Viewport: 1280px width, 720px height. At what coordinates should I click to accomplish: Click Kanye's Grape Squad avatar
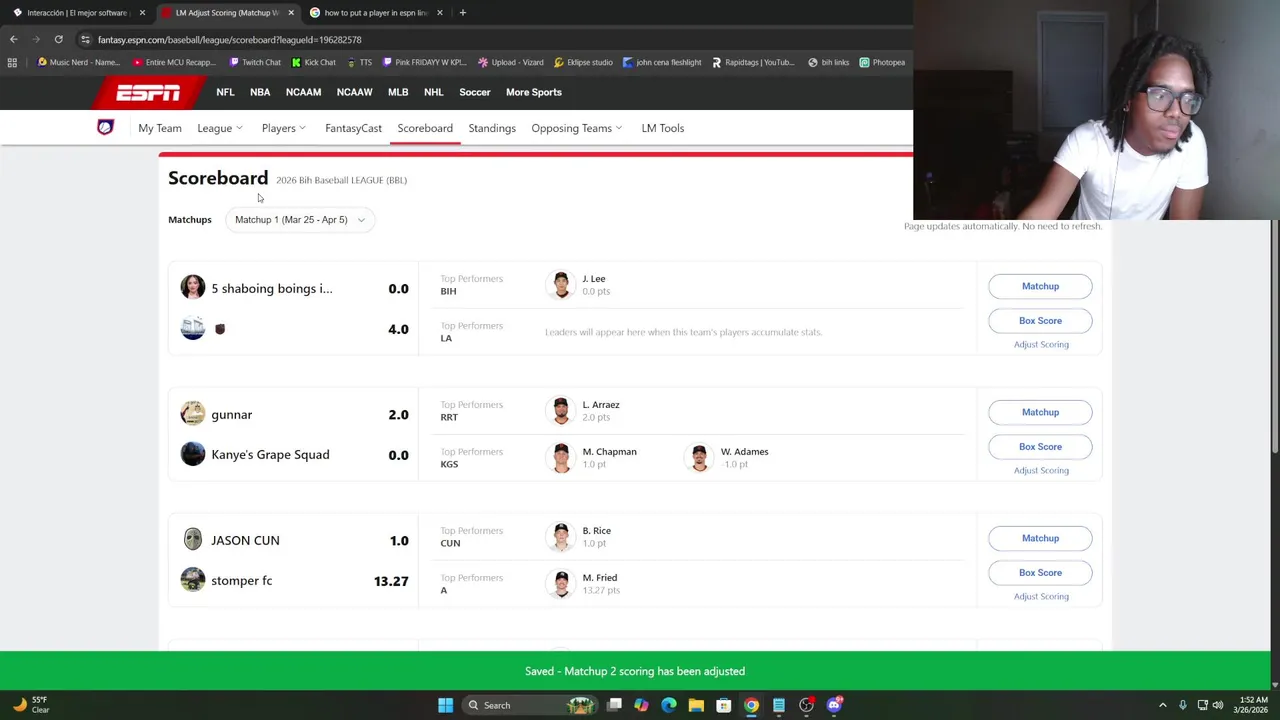[193, 454]
